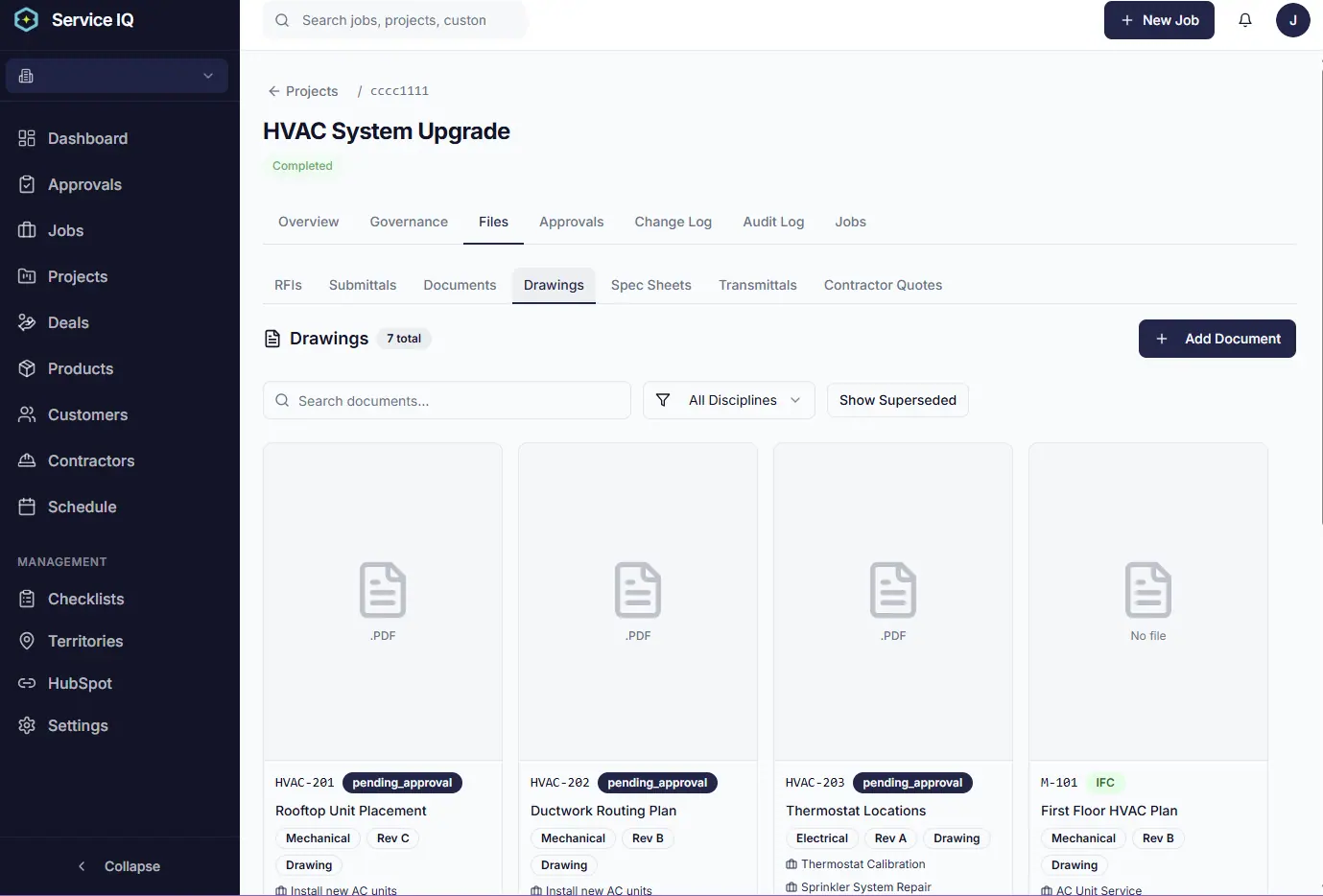Collapse the sidebar

click(x=120, y=866)
